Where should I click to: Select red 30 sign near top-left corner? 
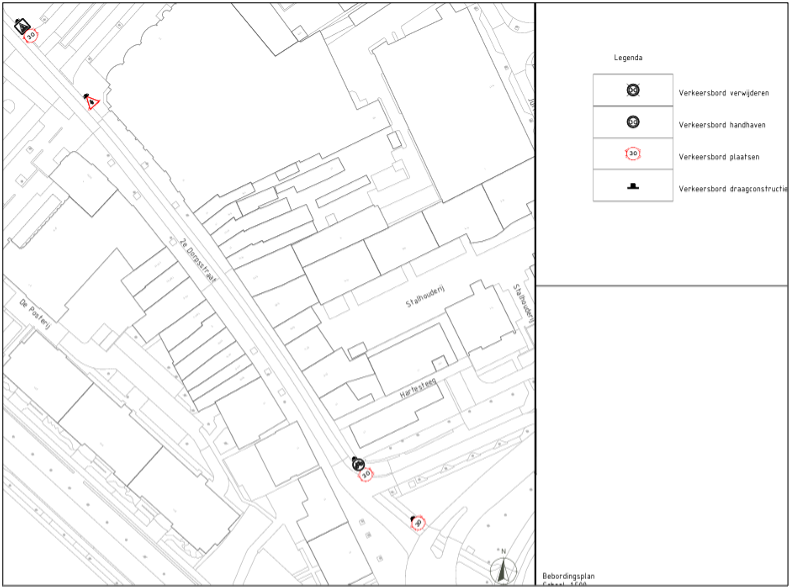[x=31, y=37]
